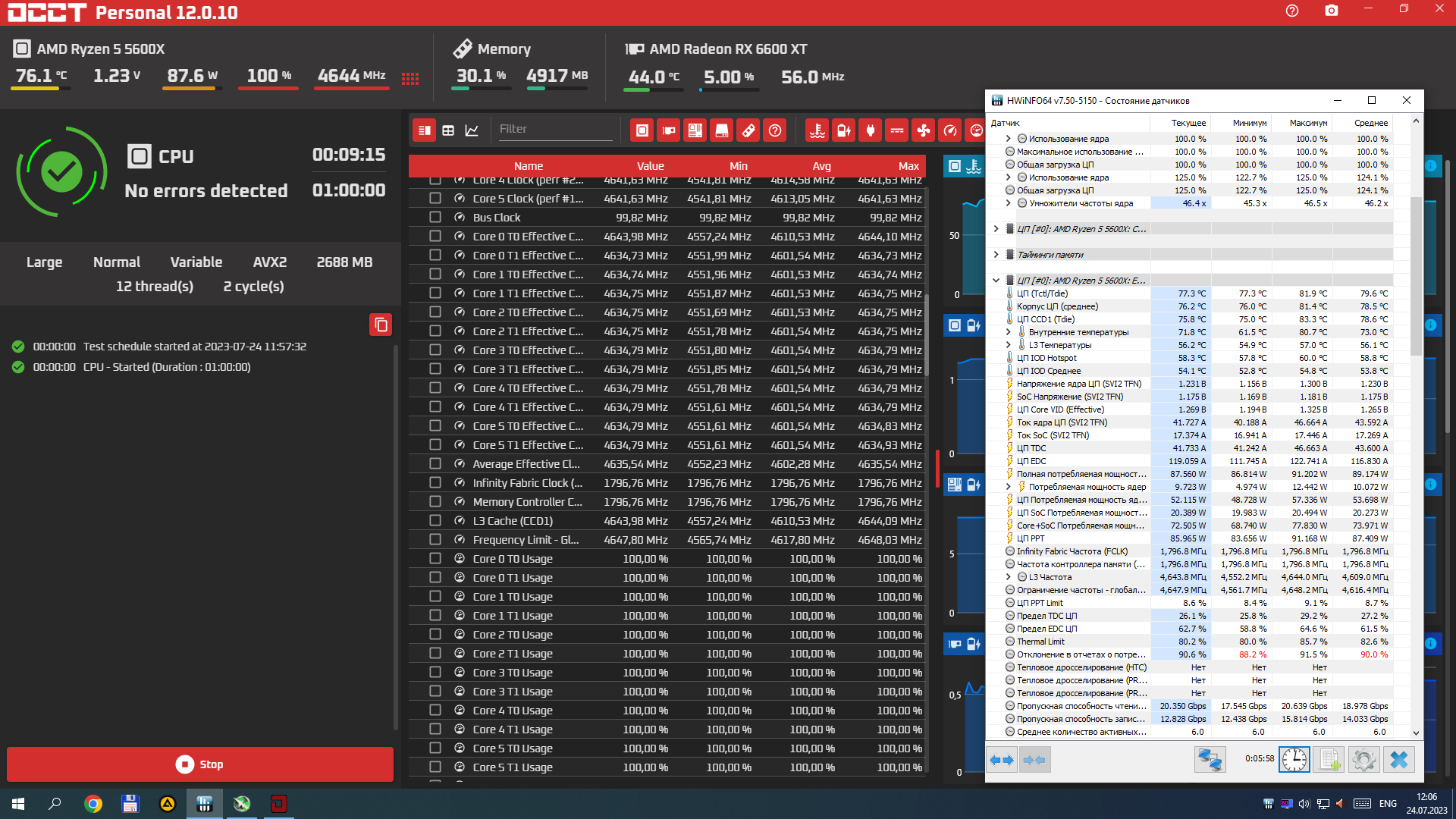Enable the Core 0 T0 Usage checkbox

(x=435, y=559)
